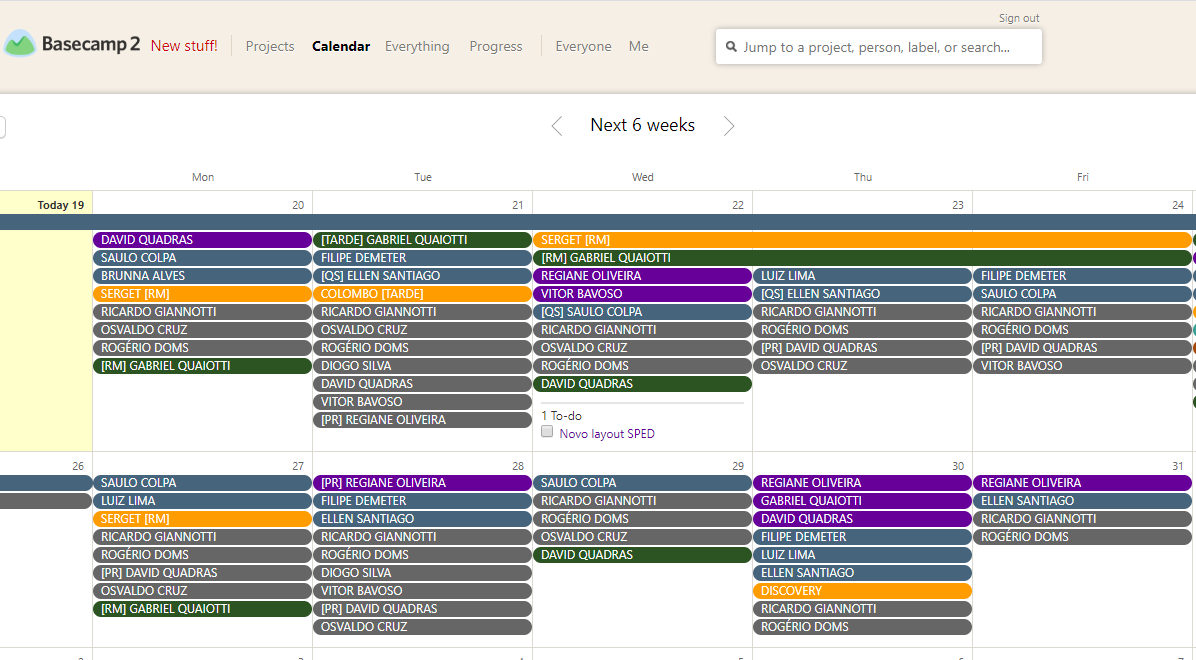Open the DISCOVERY event on Thursday 30
Image resolution: width=1196 pixels, height=660 pixels.
pyautogui.click(x=862, y=590)
